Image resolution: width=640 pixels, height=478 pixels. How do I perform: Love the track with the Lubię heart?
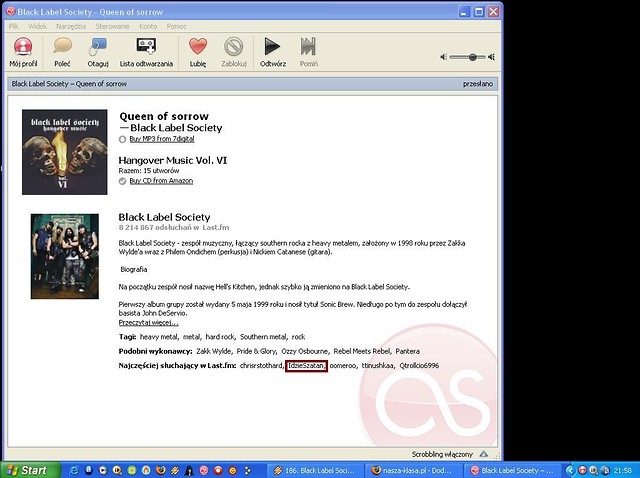click(198, 52)
